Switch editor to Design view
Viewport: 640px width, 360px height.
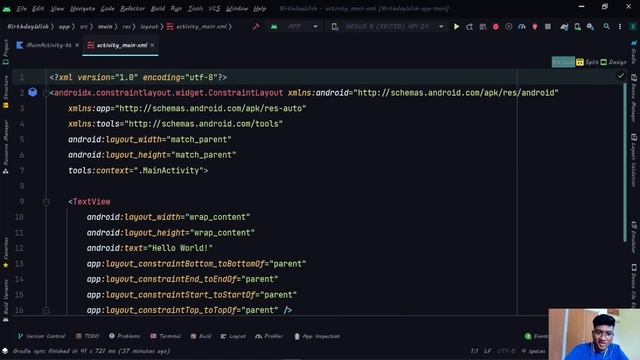[613, 62]
